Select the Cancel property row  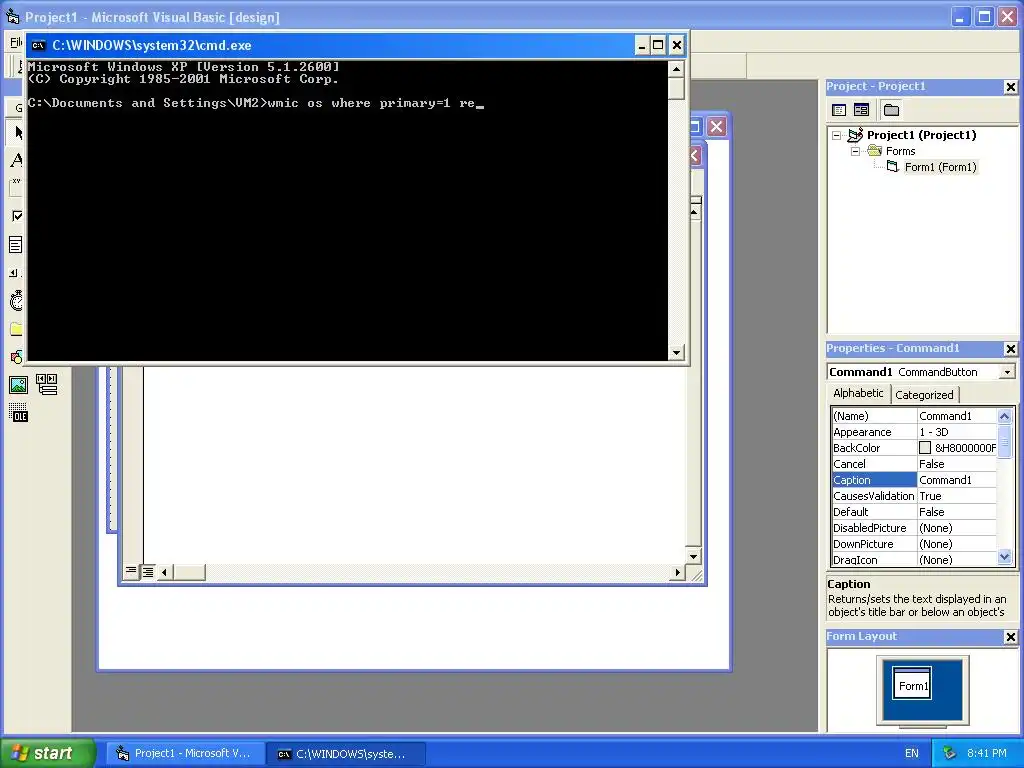[x=914, y=464]
